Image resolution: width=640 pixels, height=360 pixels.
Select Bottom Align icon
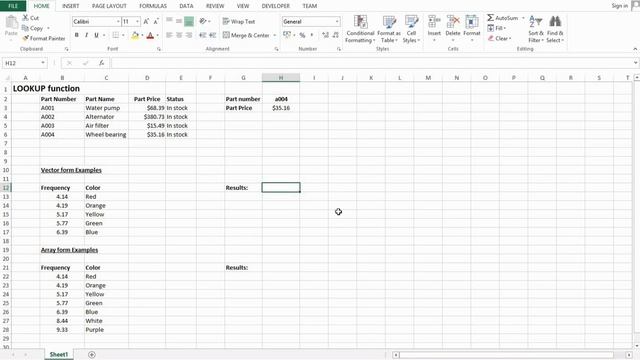pos(189,21)
